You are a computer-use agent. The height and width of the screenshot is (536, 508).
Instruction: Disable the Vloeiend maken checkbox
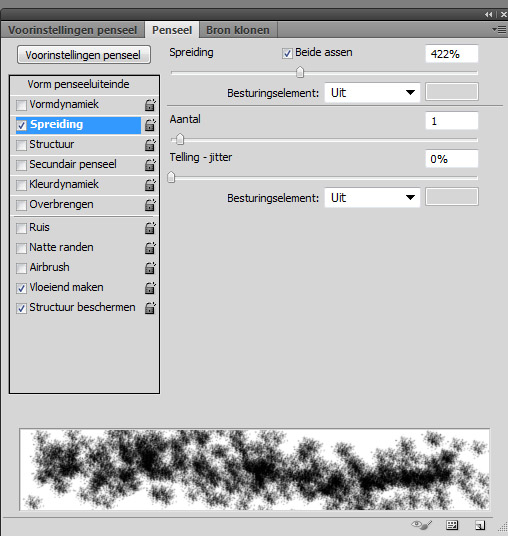pyautogui.click(x=22, y=288)
